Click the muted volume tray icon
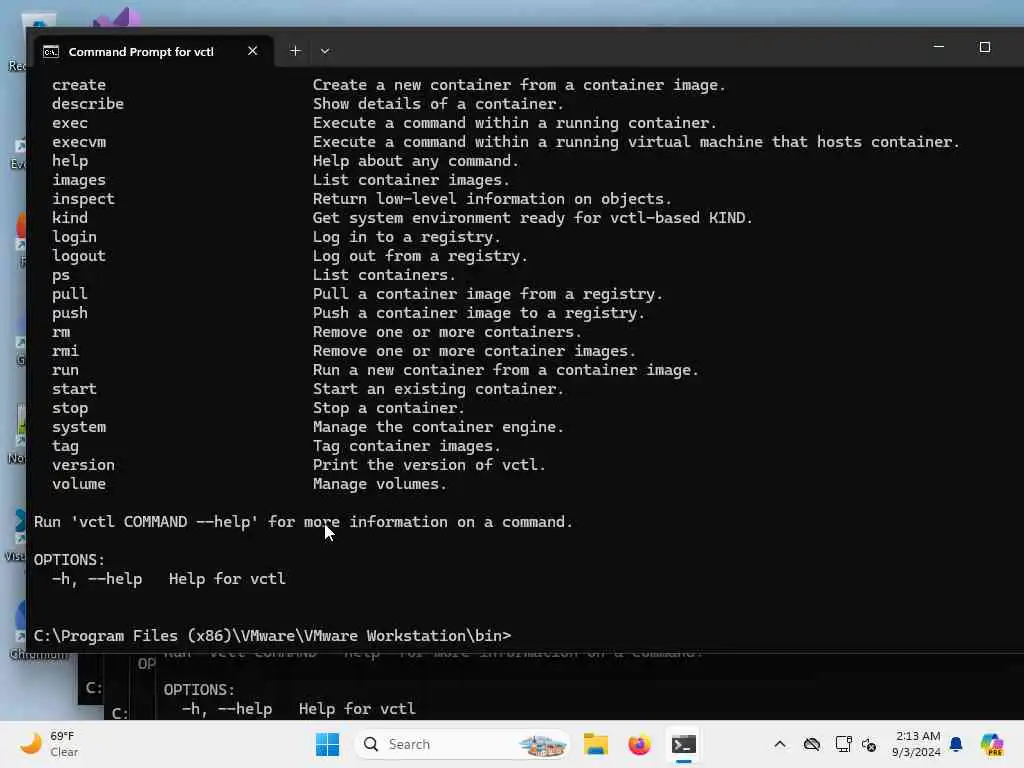This screenshot has width=1024, height=768. point(869,744)
